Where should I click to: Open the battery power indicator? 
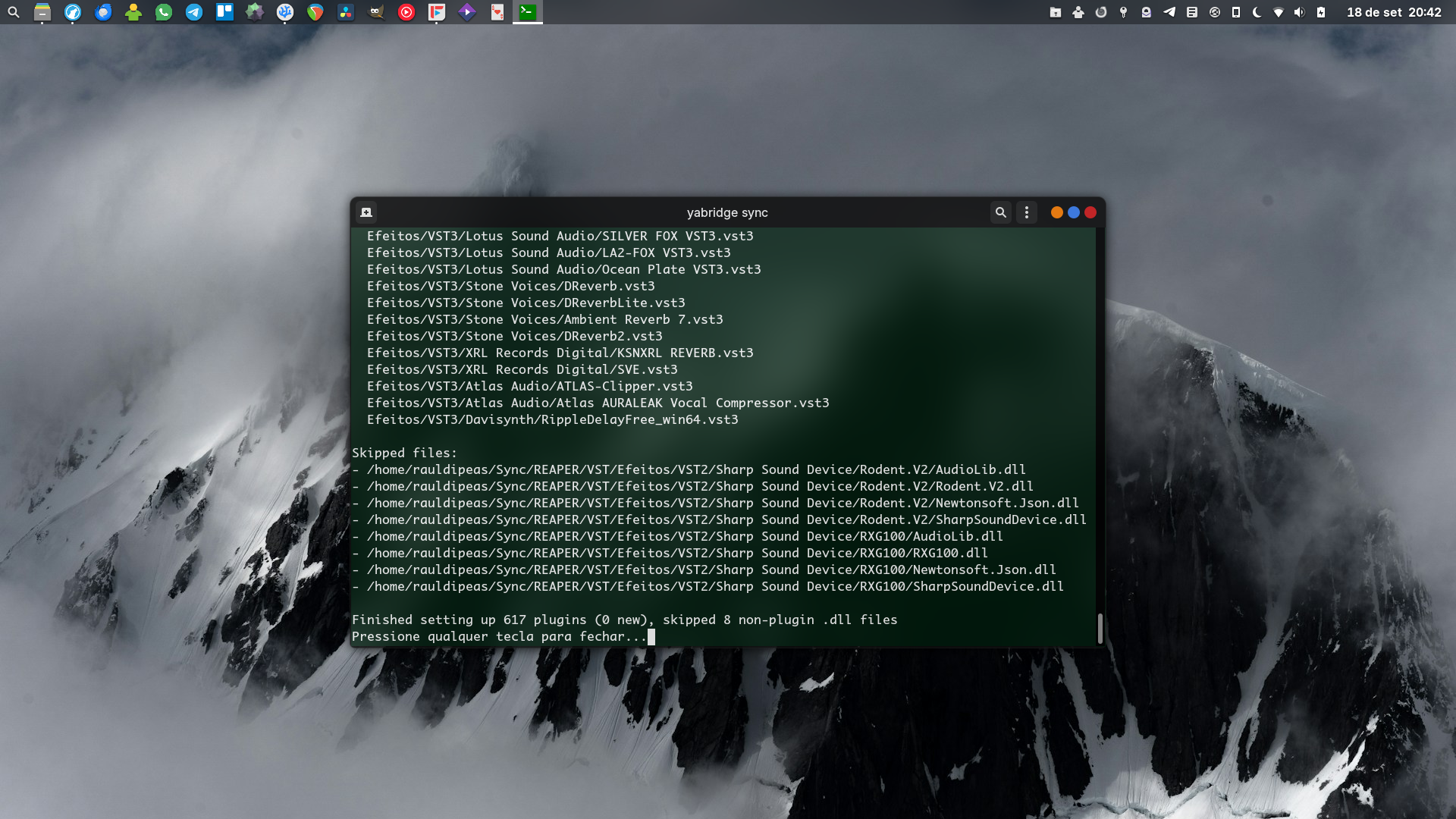pyautogui.click(x=1321, y=12)
